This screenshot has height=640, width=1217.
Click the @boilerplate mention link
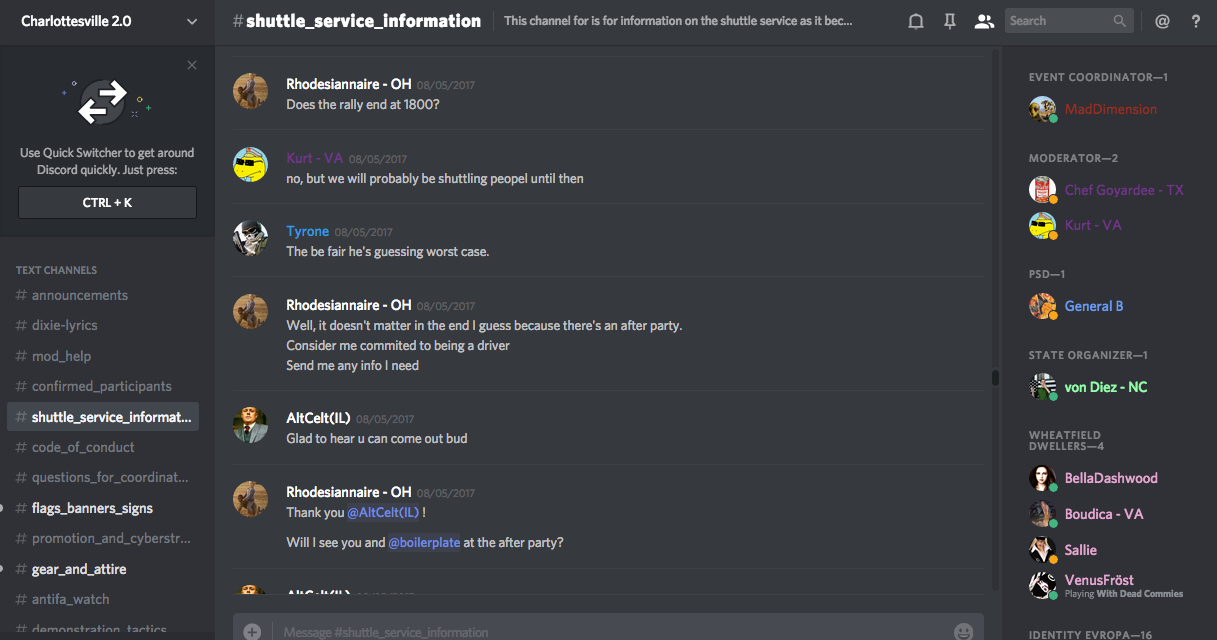[x=424, y=542]
